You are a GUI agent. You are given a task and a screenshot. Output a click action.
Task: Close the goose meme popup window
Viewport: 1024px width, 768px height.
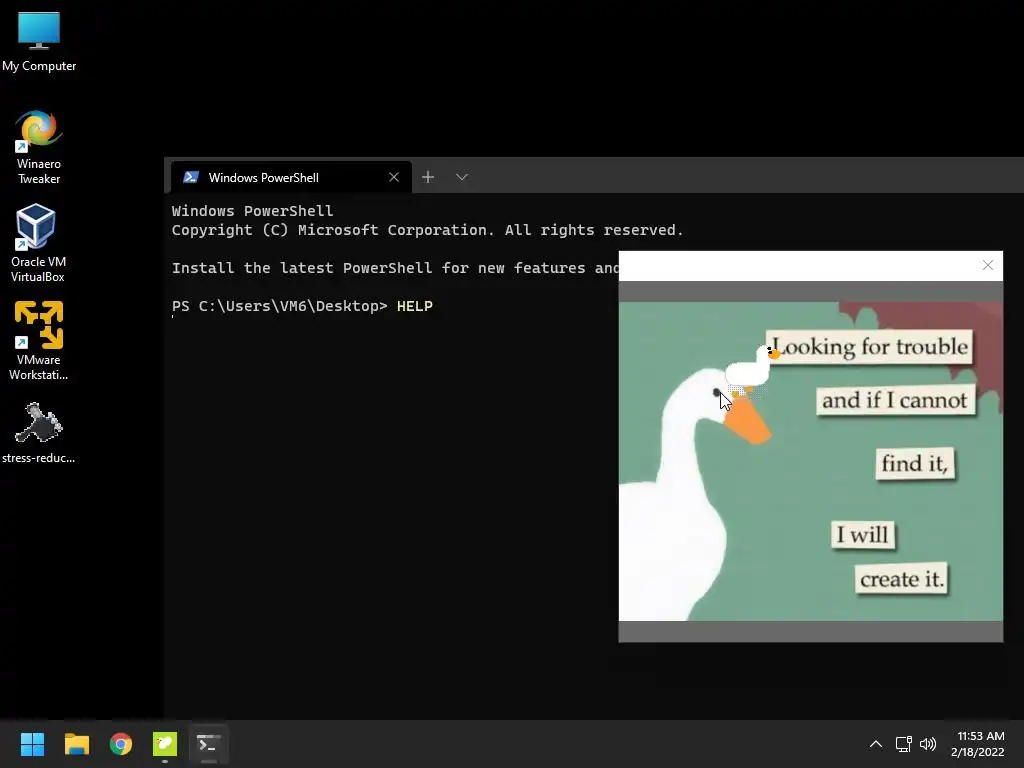click(x=987, y=265)
